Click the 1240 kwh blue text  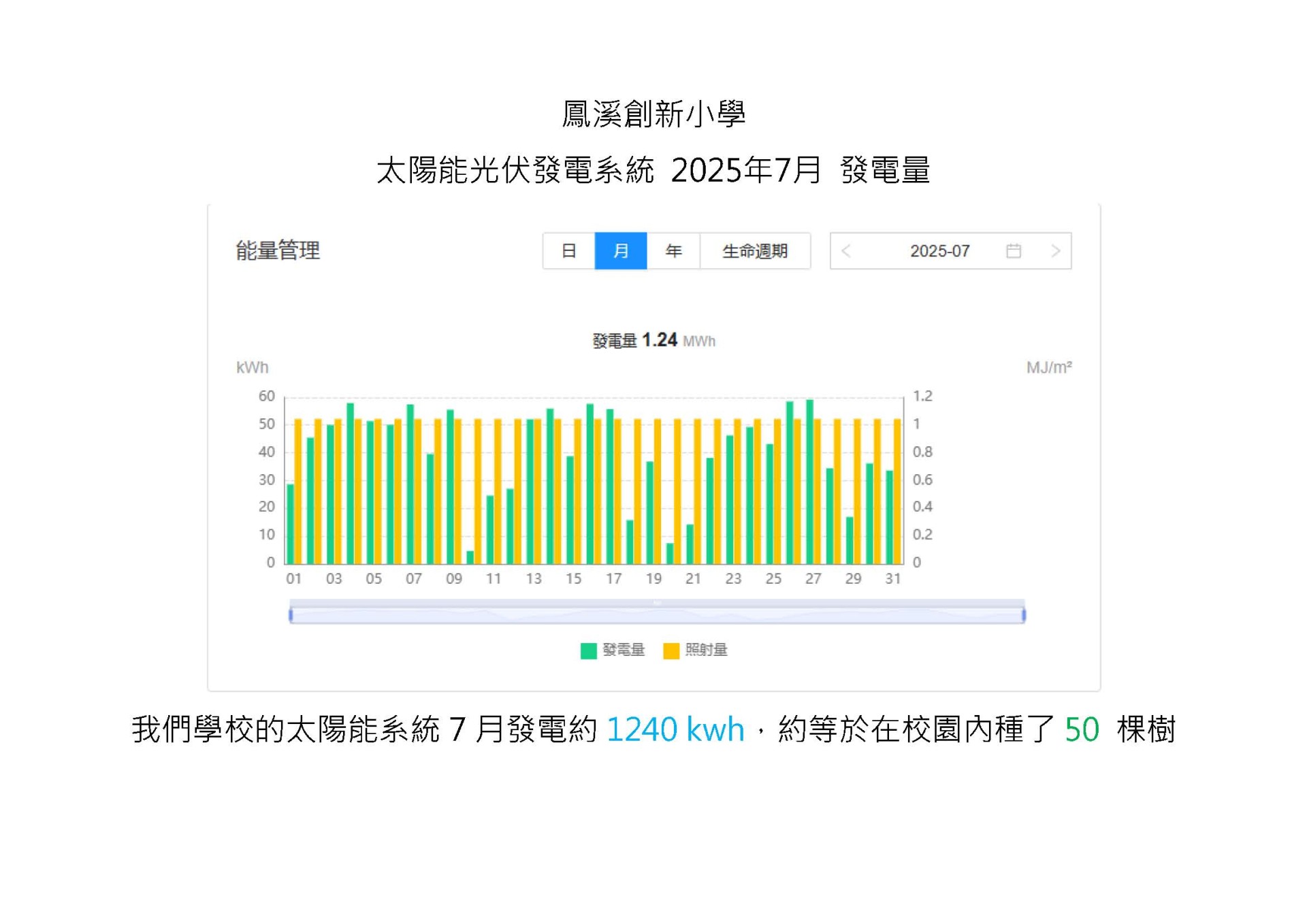(x=675, y=729)
